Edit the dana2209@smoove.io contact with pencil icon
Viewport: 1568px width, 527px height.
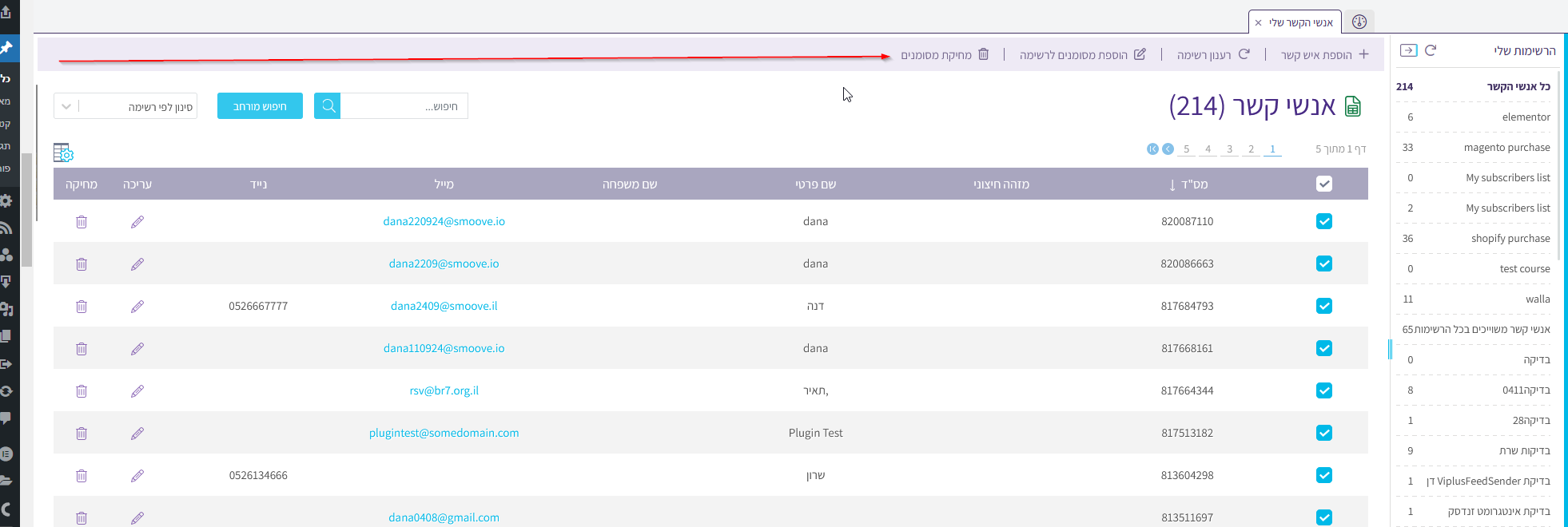[x=137, y=264]
